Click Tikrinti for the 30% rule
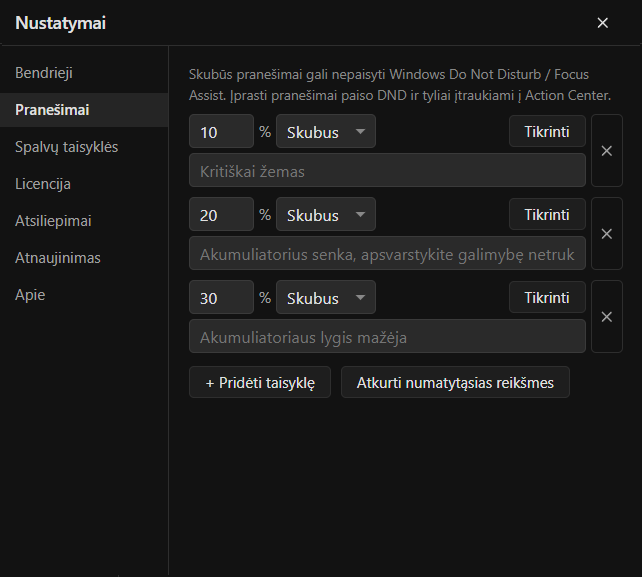This screenshot has height=577, width=642. [547, 298]
